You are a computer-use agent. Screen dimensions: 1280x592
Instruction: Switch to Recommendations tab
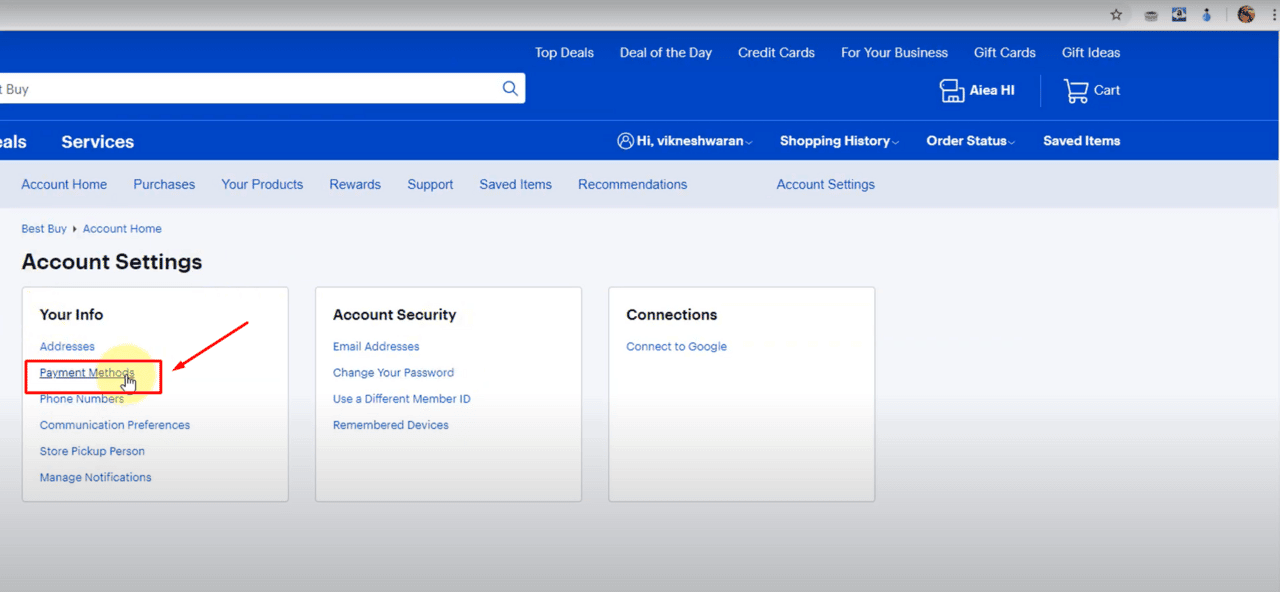pos(632,185)
